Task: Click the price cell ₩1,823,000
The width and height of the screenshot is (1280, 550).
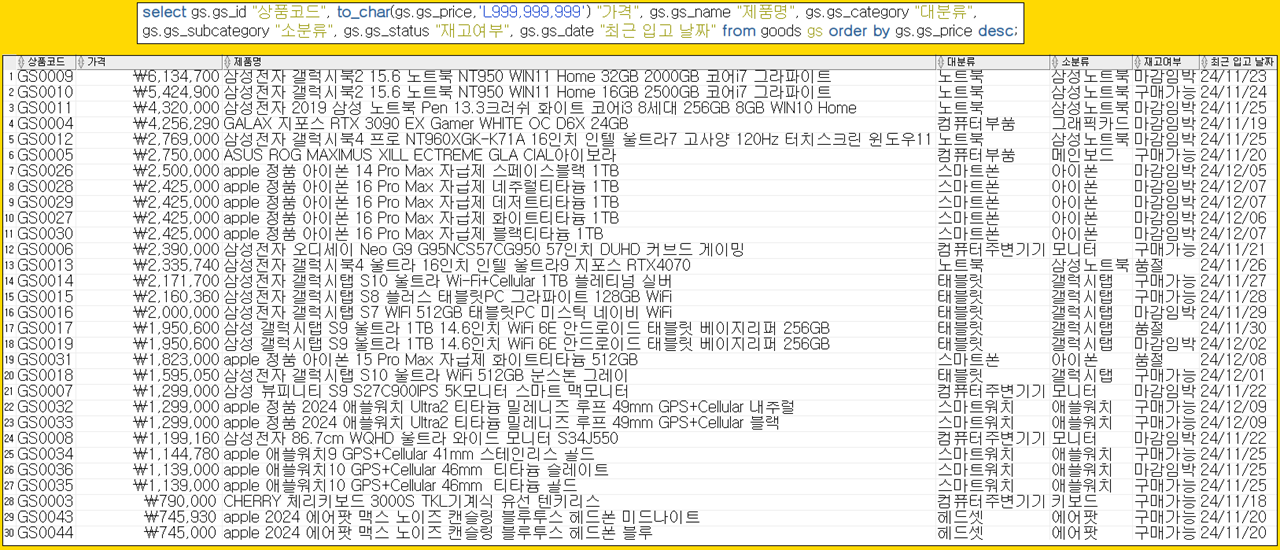Action: (176, 359)
